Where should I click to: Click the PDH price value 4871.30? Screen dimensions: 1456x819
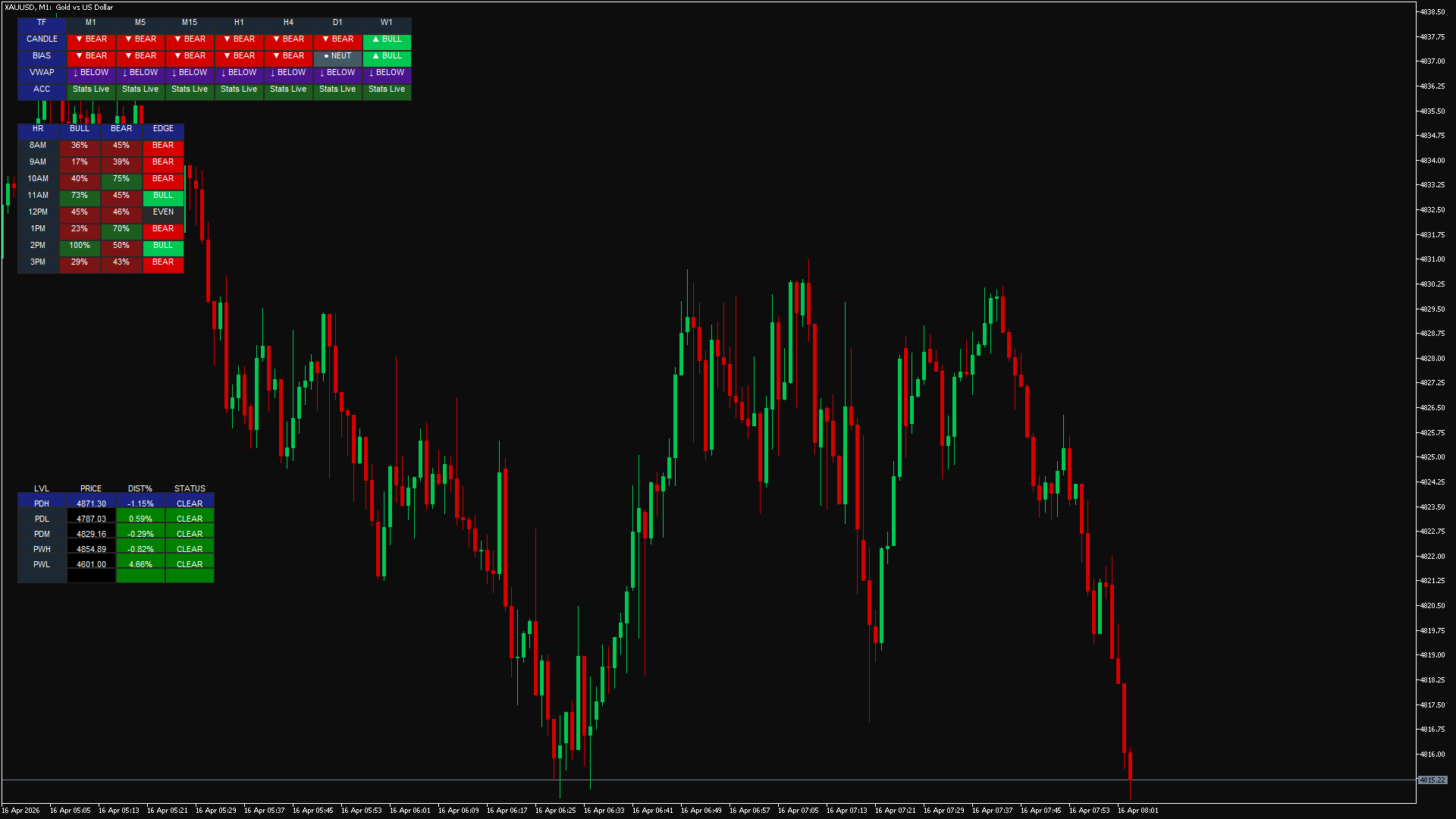91,504
